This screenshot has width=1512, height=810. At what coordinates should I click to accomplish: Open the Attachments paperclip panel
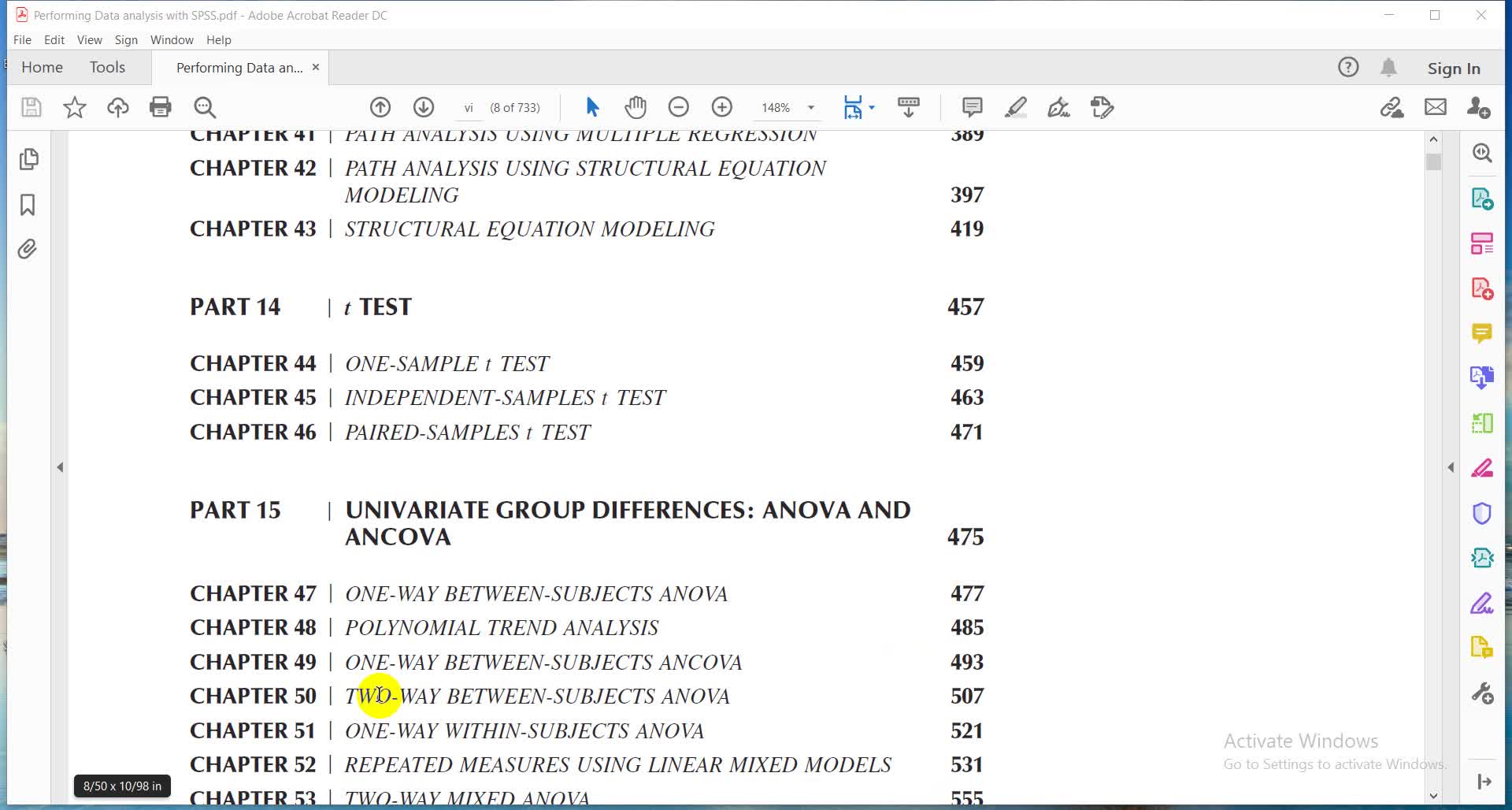(x=28, y=250)
